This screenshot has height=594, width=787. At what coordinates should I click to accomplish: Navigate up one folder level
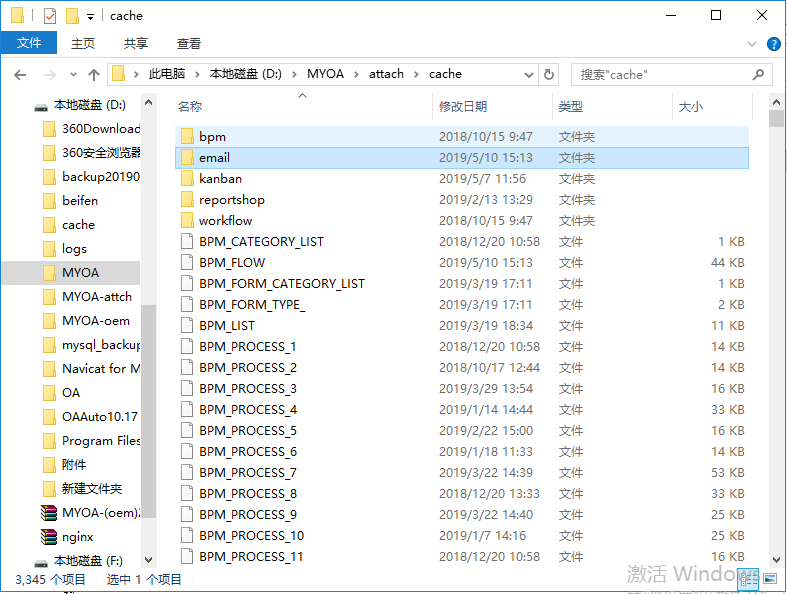[94, 75]
